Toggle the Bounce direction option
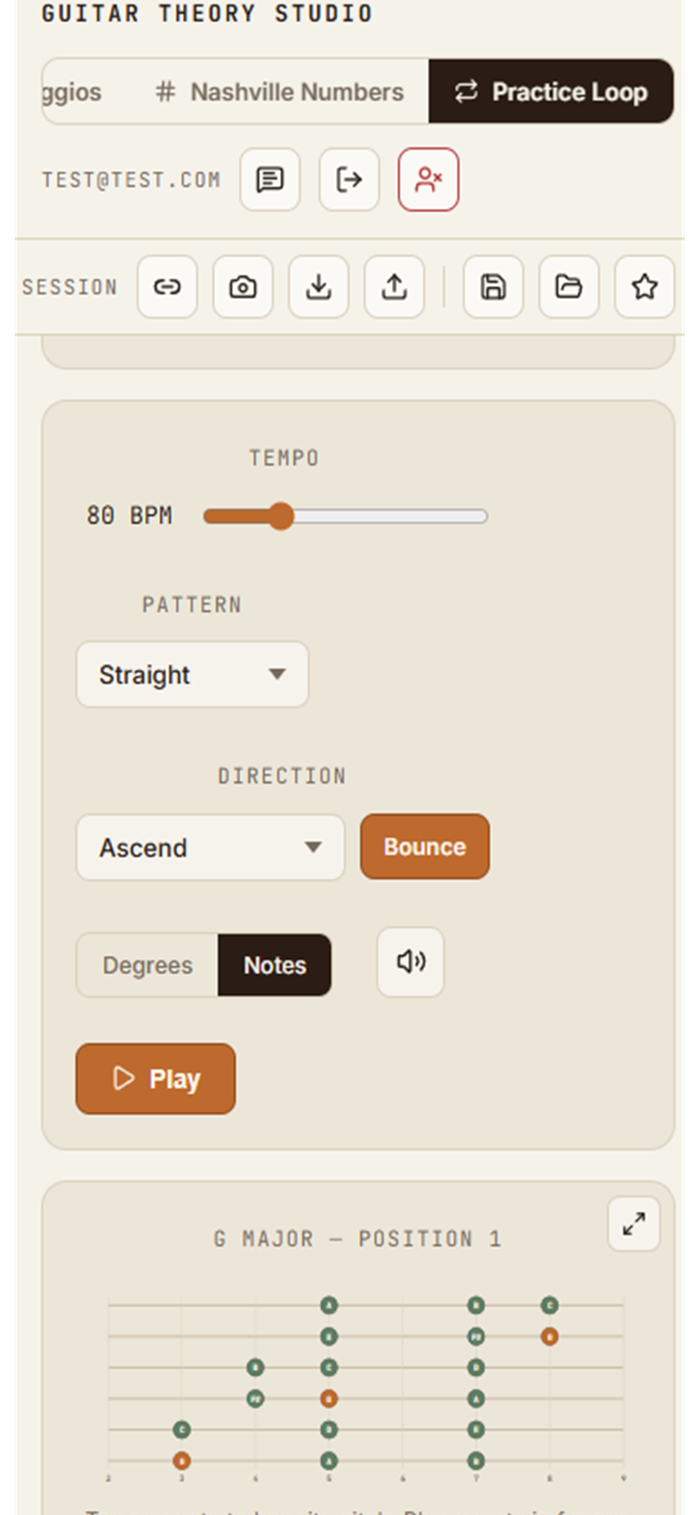The image size is (700, 1515). [425, 847]
